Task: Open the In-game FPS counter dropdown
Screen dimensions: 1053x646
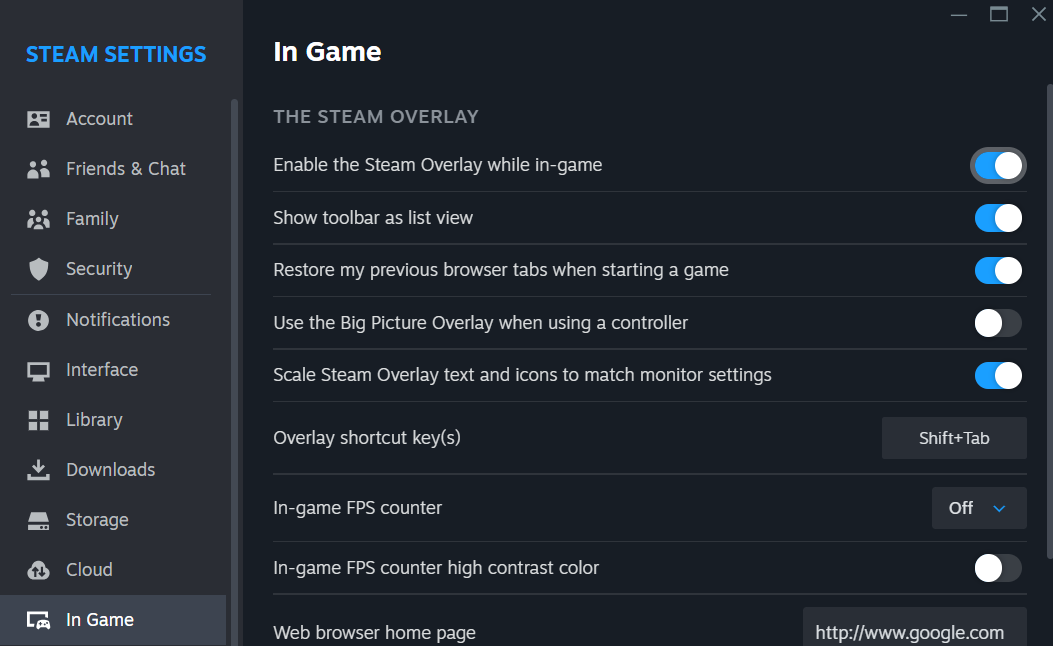Action: [978, 508]
